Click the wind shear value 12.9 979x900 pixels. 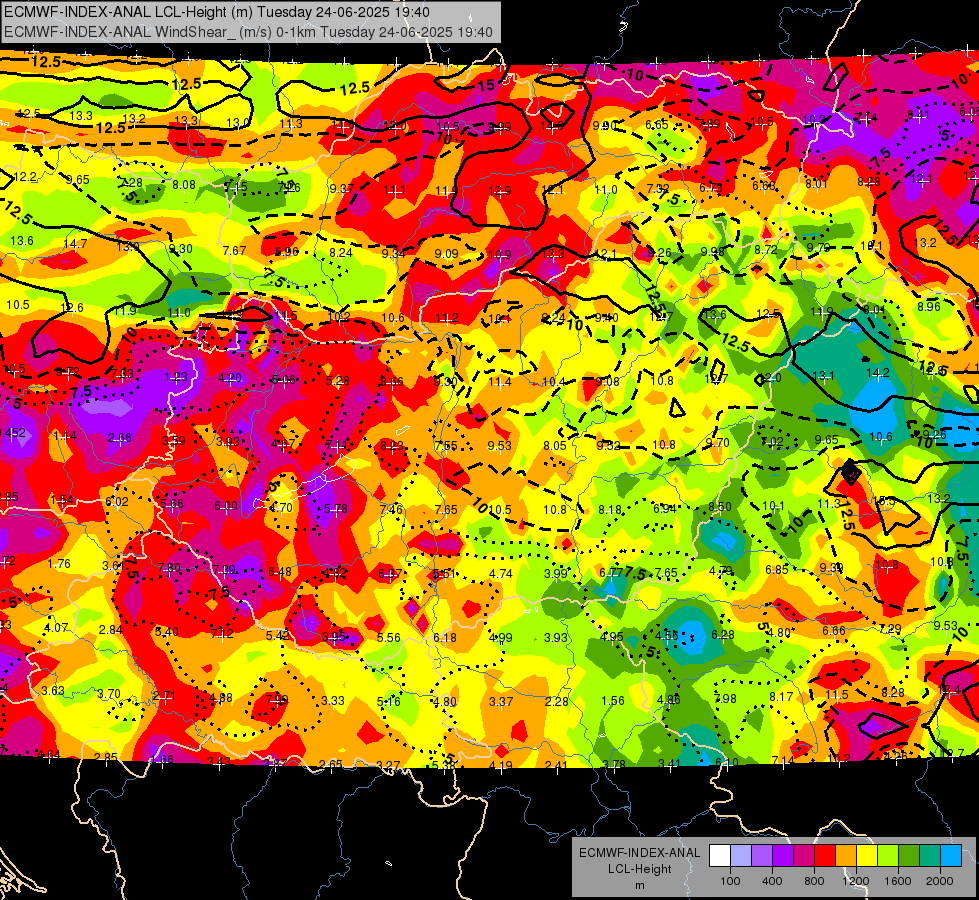point(500,190)
